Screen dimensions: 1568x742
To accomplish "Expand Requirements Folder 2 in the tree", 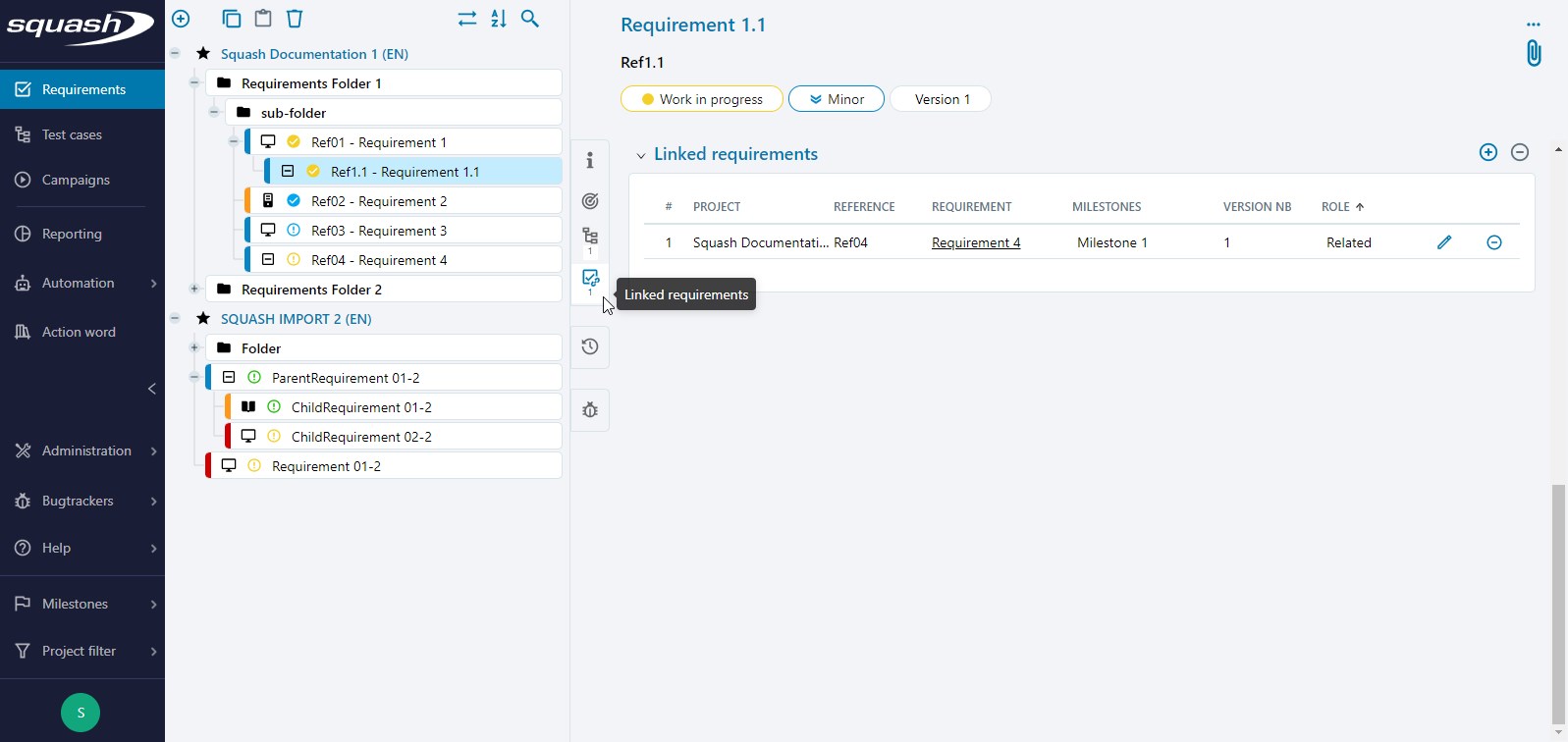I will point(194,290).
